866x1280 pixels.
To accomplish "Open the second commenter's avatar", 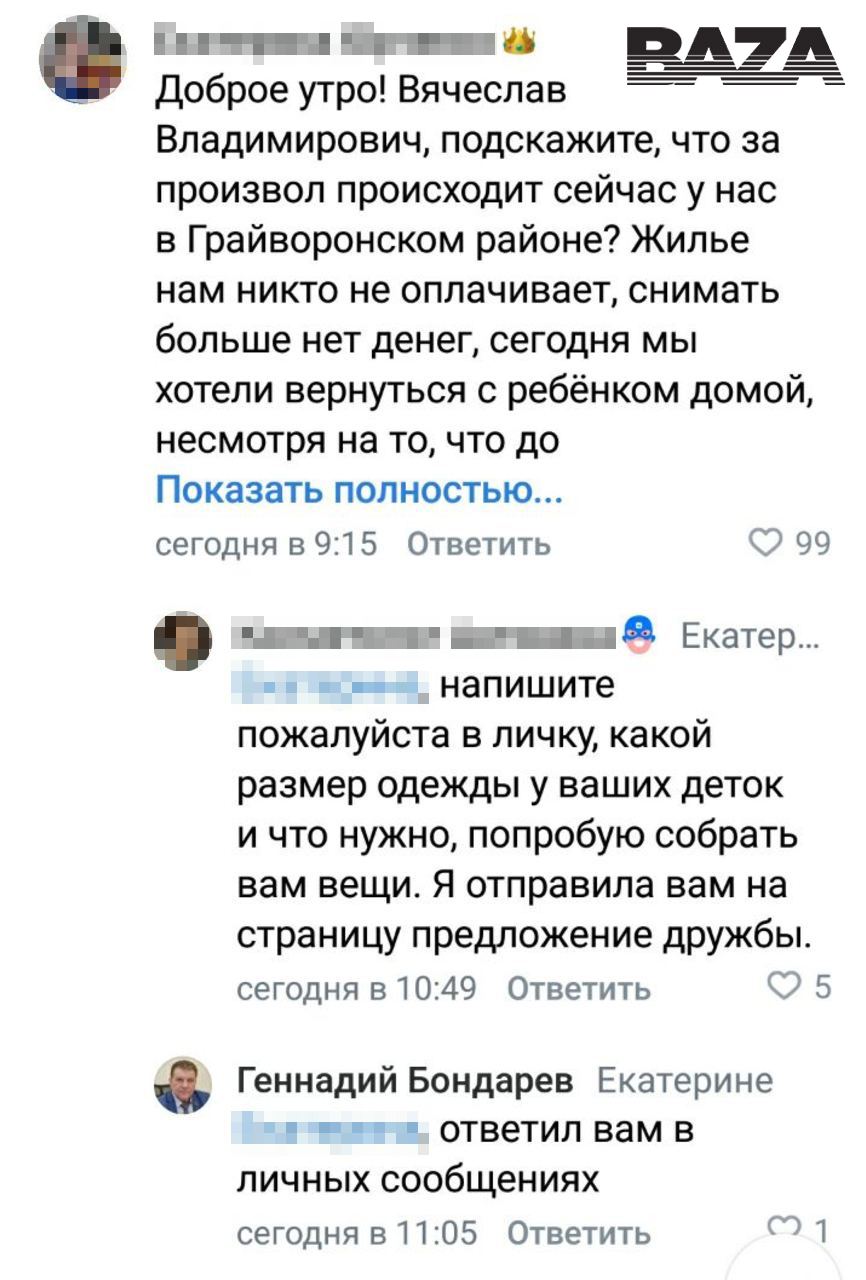I will pos(182,642).
